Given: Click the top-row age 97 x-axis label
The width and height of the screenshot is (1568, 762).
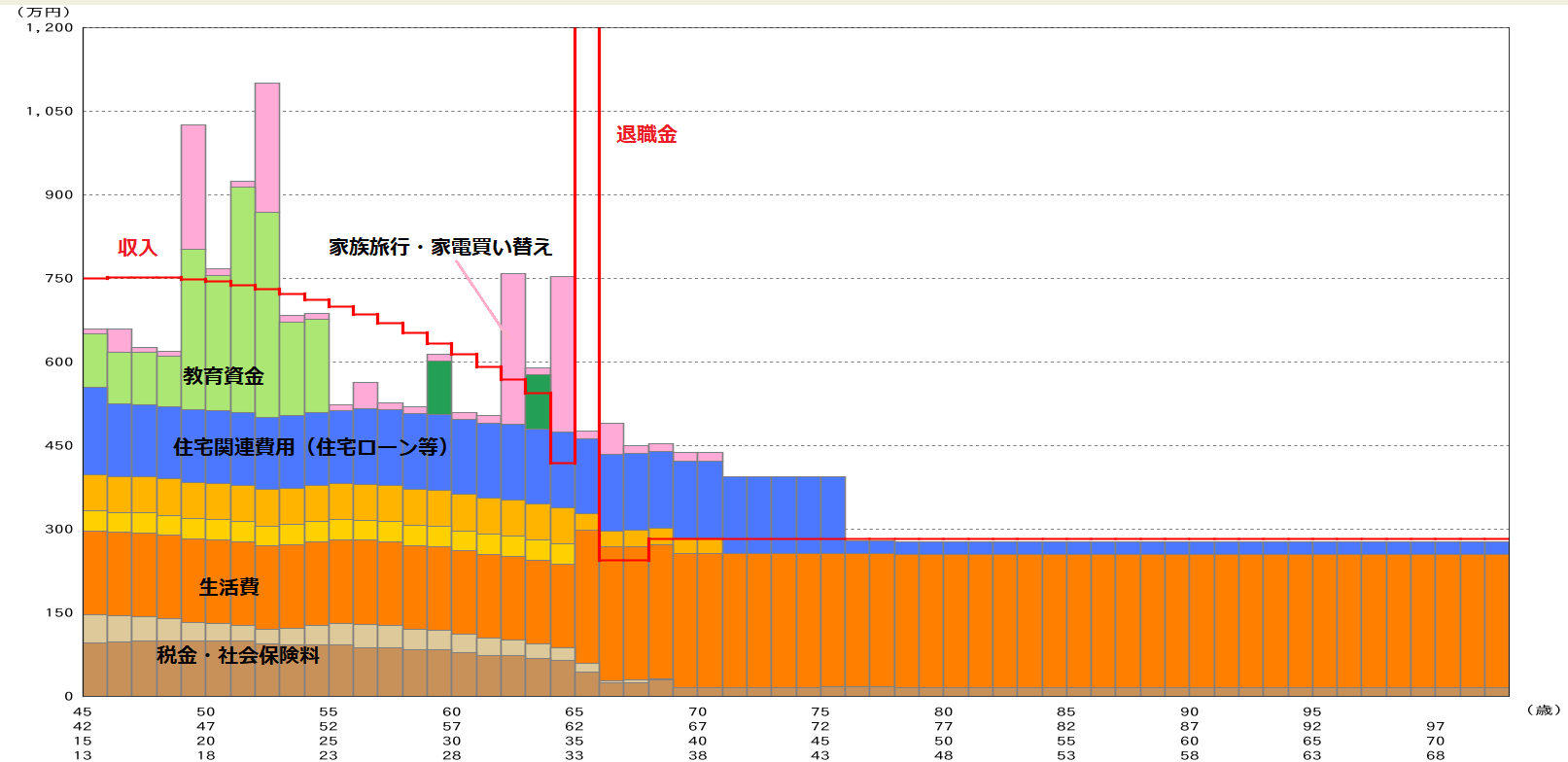Looking at the screenshot, I should (1436, 726).
